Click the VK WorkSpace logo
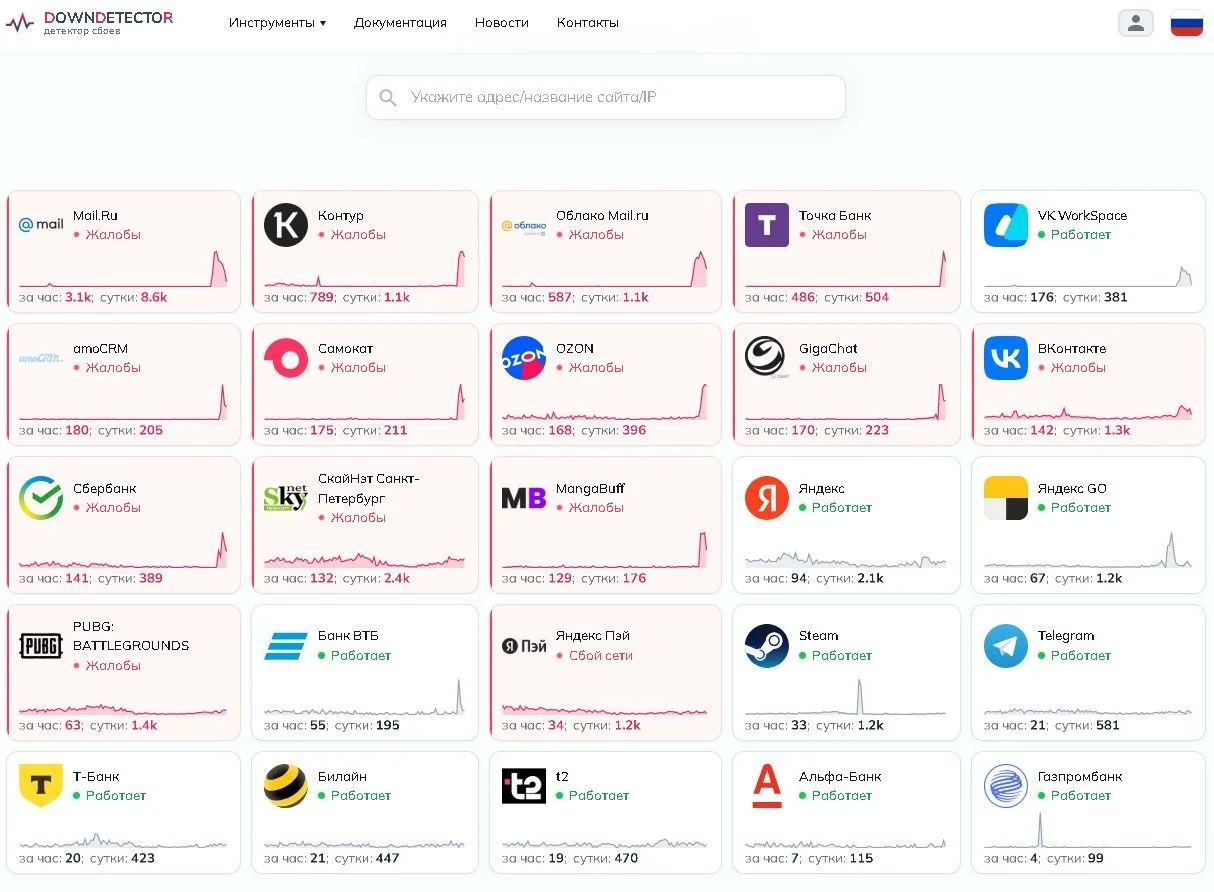 click(x=1006, y=225)
